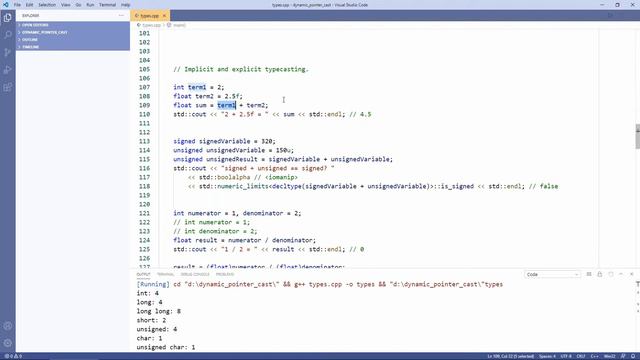Click the feedback icon in status bar
640x360 pixels.
point(623,356)
